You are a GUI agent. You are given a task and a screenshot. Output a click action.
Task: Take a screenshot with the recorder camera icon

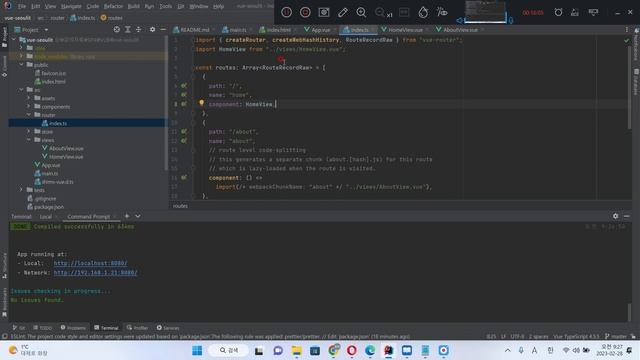(x=324, y=12)
